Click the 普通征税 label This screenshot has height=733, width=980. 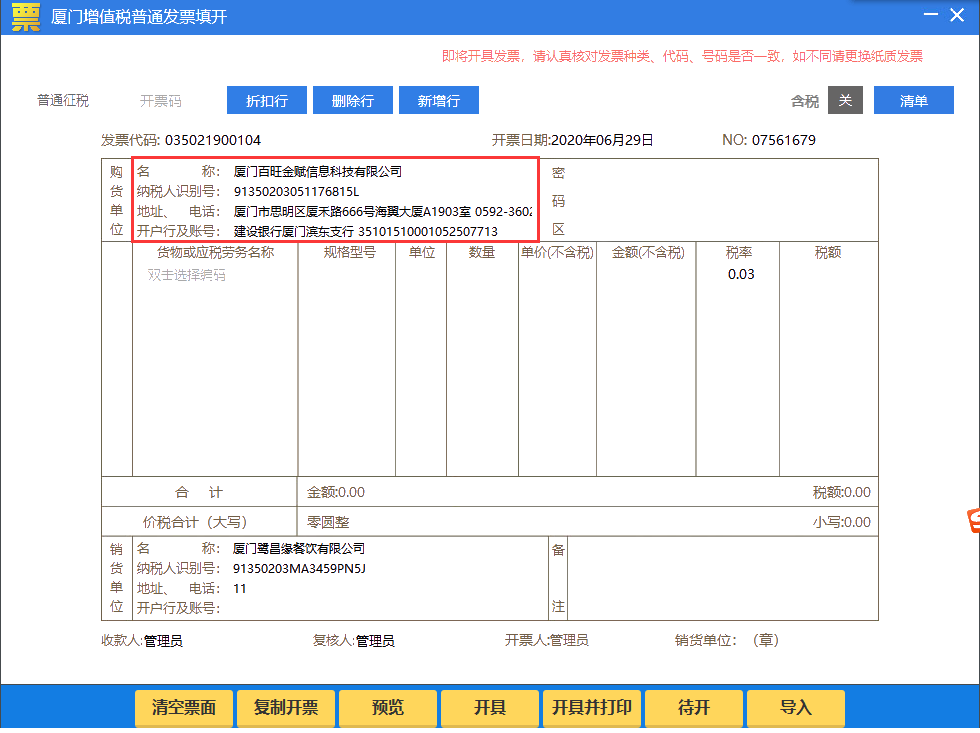pos(62,101)
